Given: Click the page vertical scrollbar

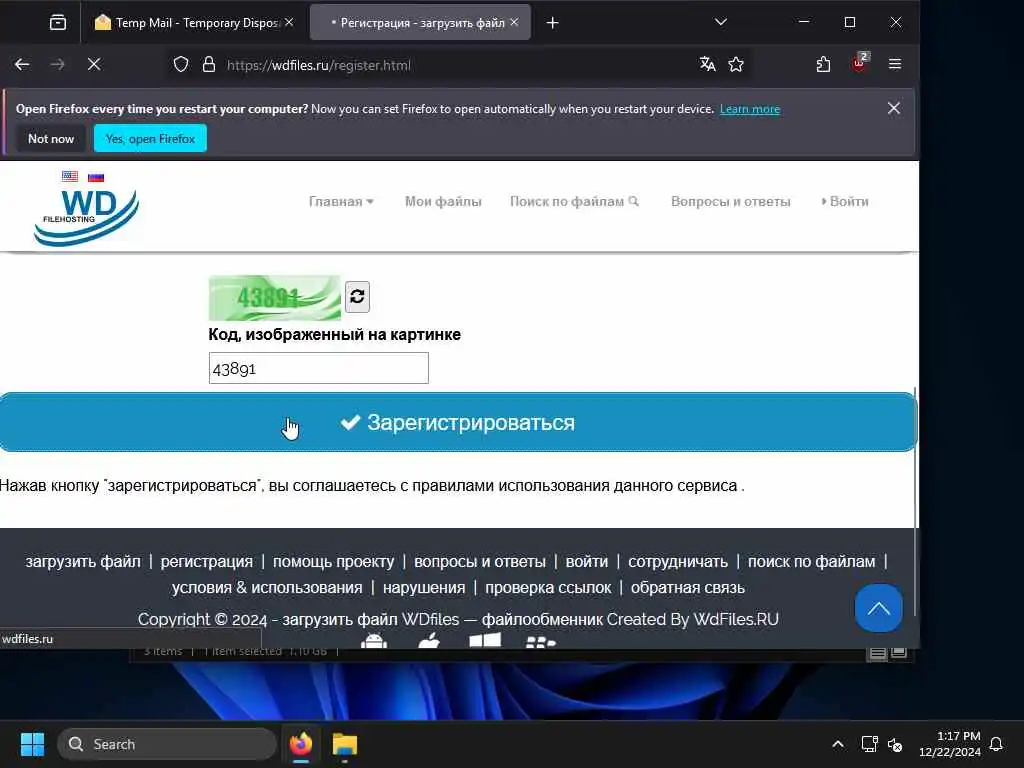Looking at the screenshot, I should (x=915, y=502).
